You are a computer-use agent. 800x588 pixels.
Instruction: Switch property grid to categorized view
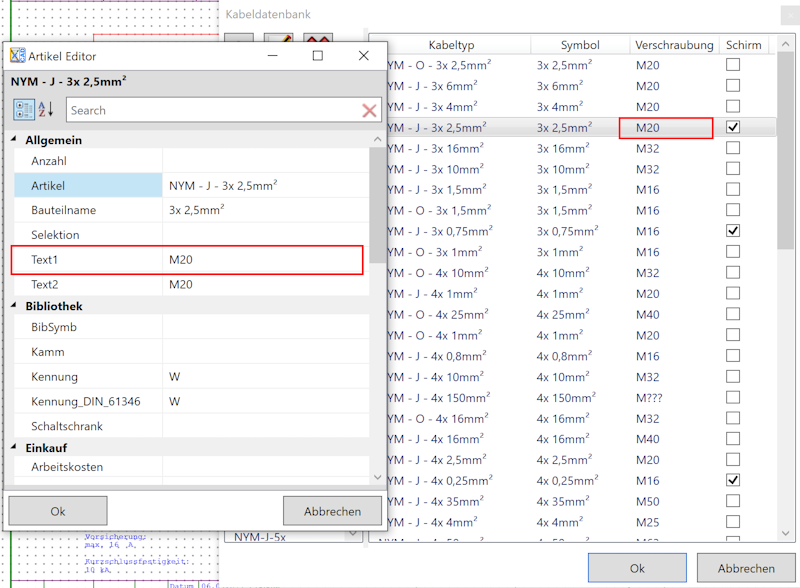(24, 110)
